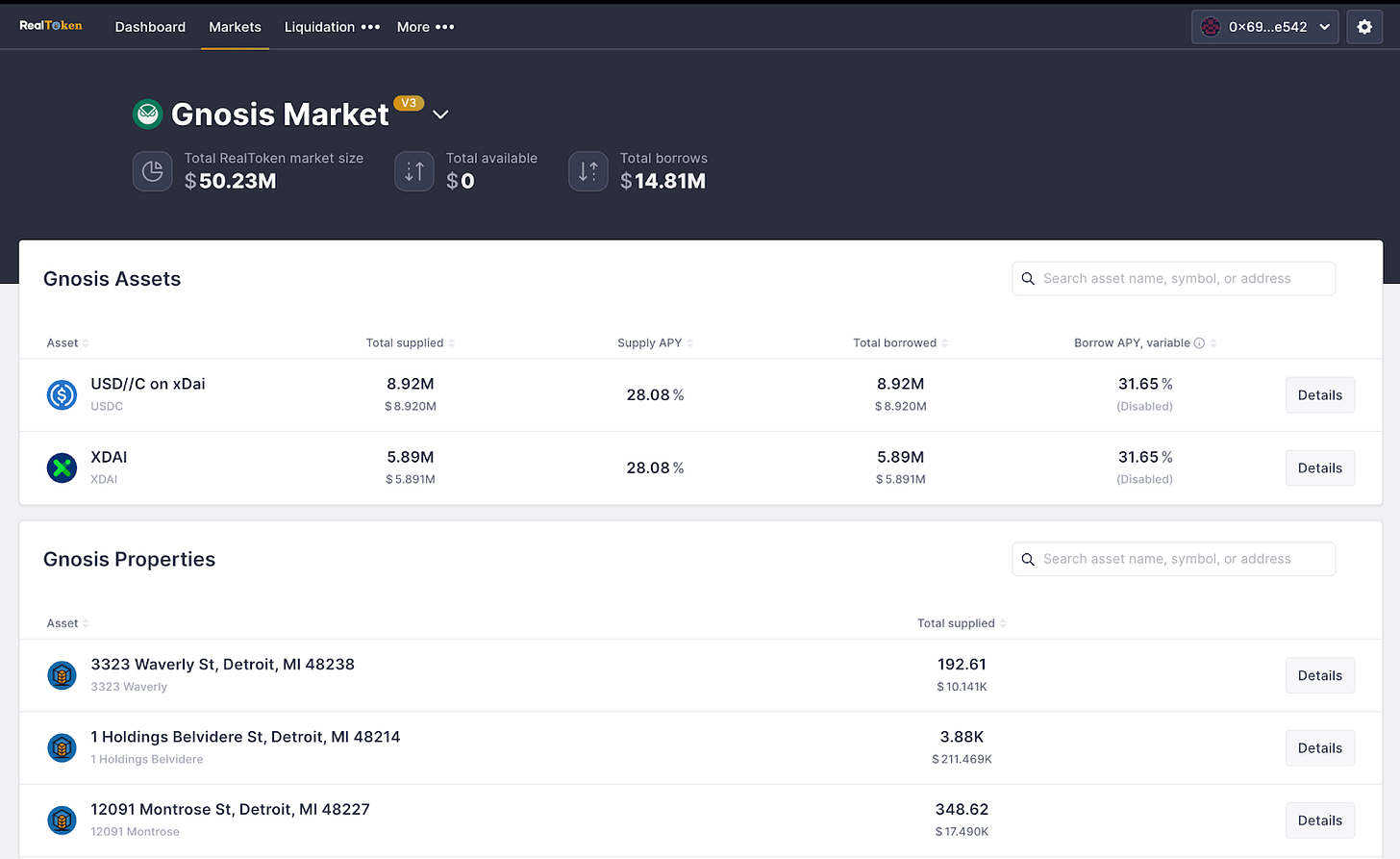
Task: View Details for 1 Holdings Belvidere St
Action: pos(1319,748)
